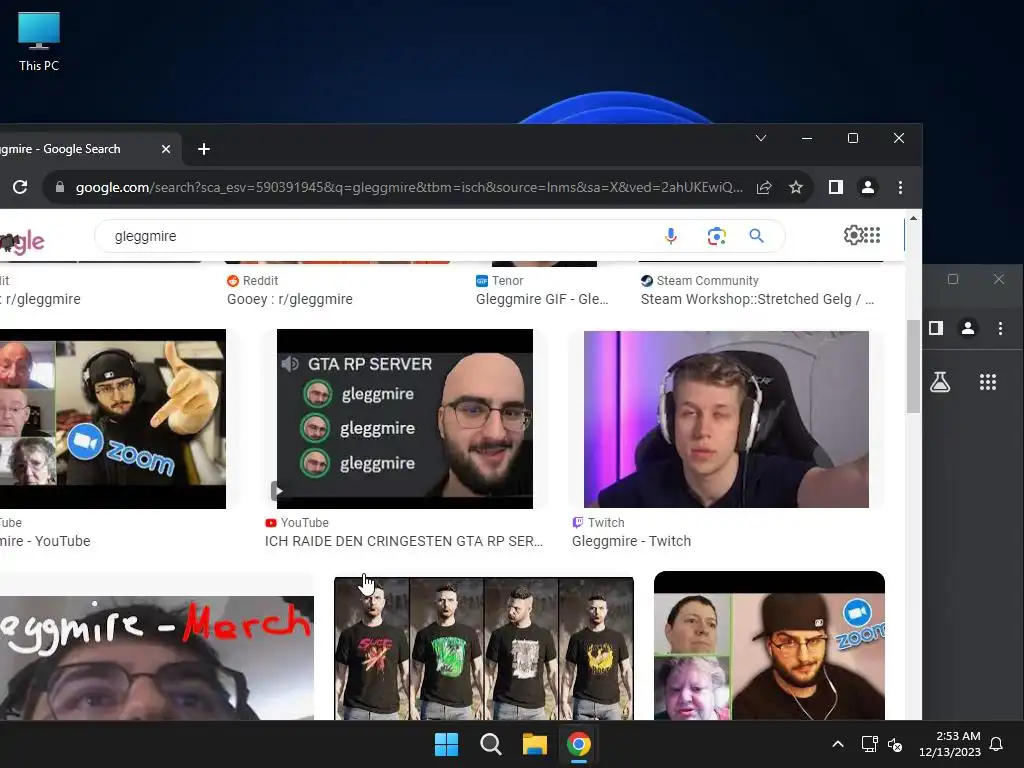Image resolution: width=1024 pixels, height=768 pixels.
Task: Open notifications bell icon
Action: coord(996,744)
